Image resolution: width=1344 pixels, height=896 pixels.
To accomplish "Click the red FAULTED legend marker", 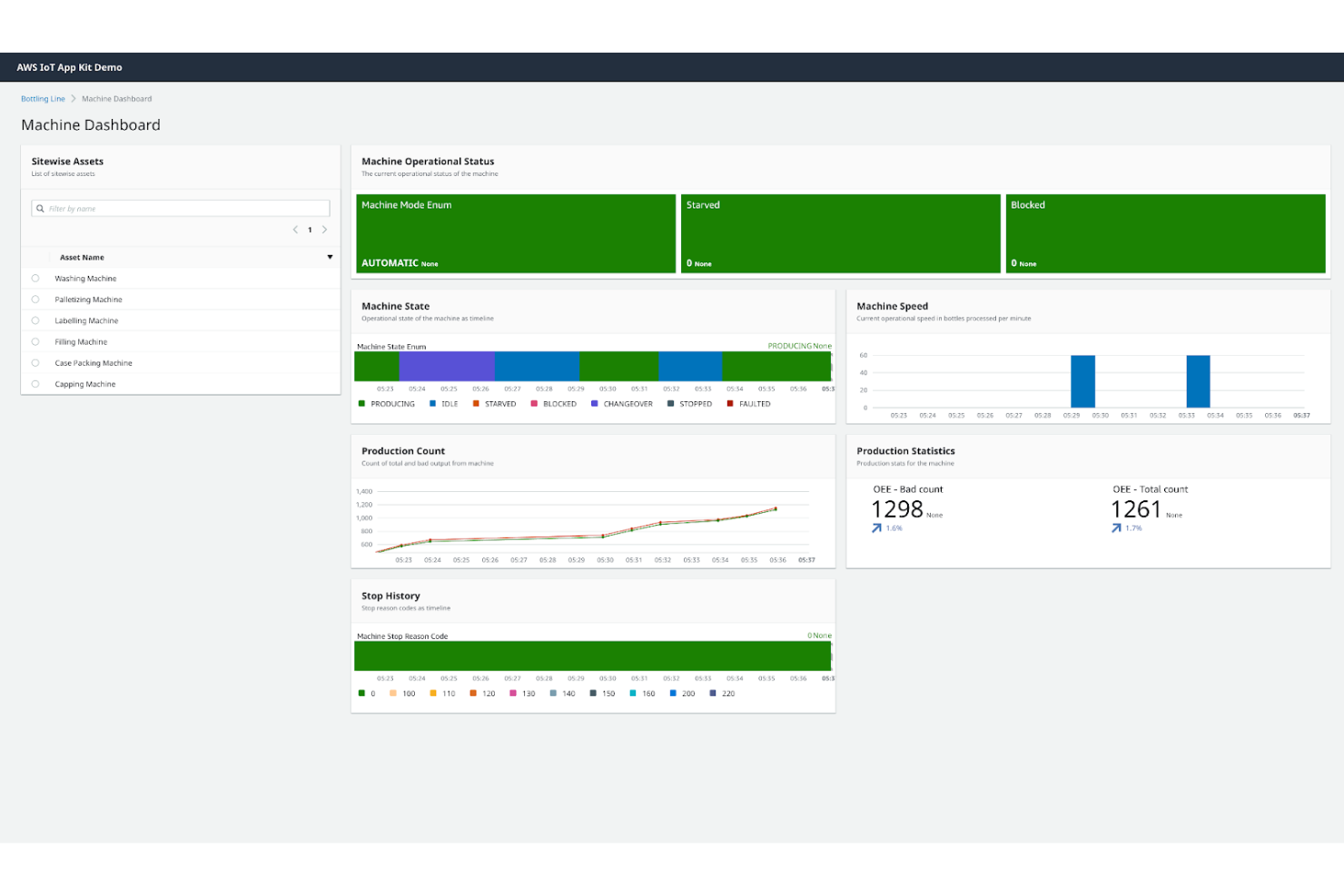I will click(x=731, y=403).
